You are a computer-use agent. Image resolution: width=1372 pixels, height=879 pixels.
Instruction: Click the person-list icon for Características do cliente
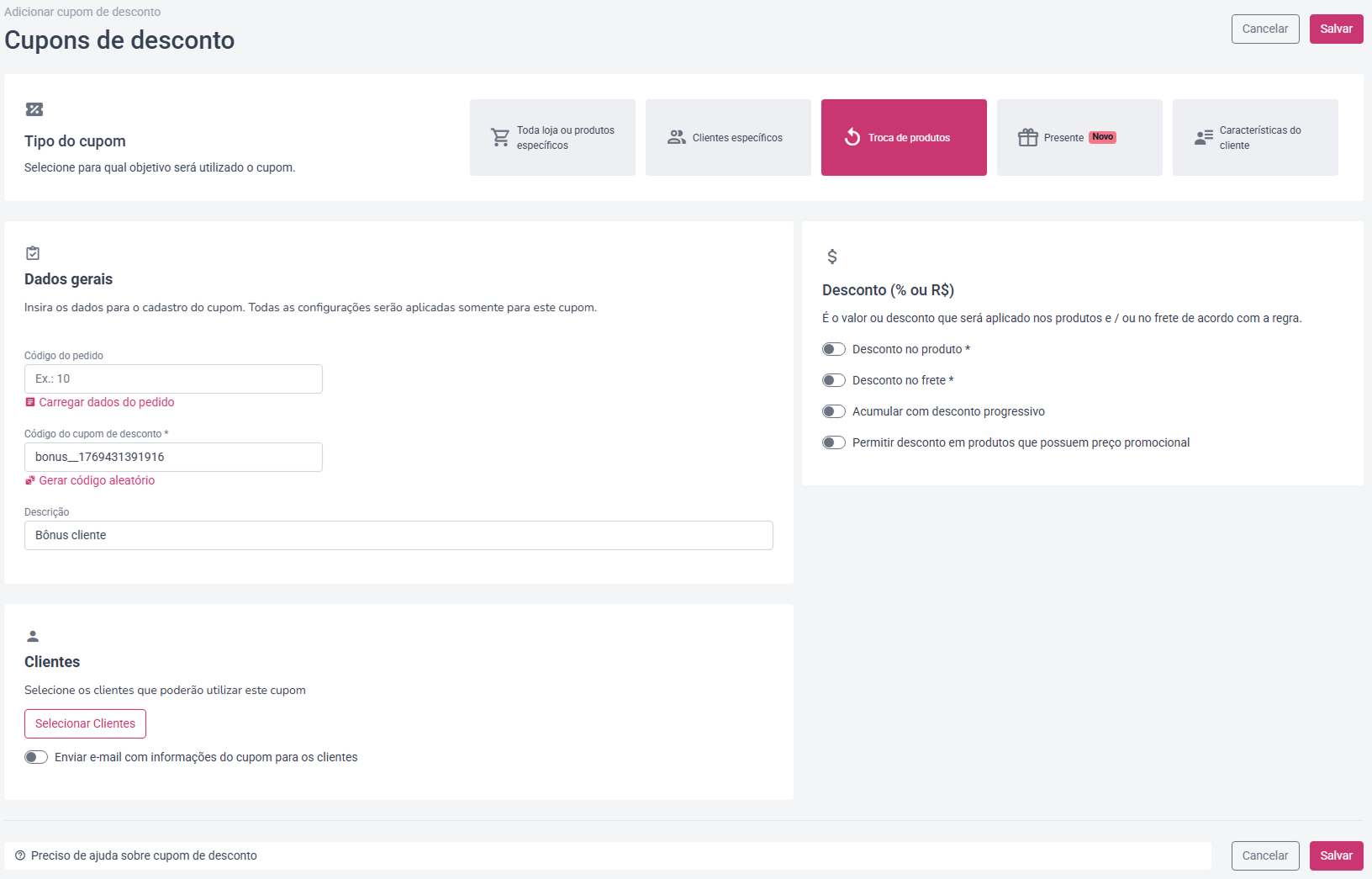[1203, 137]
